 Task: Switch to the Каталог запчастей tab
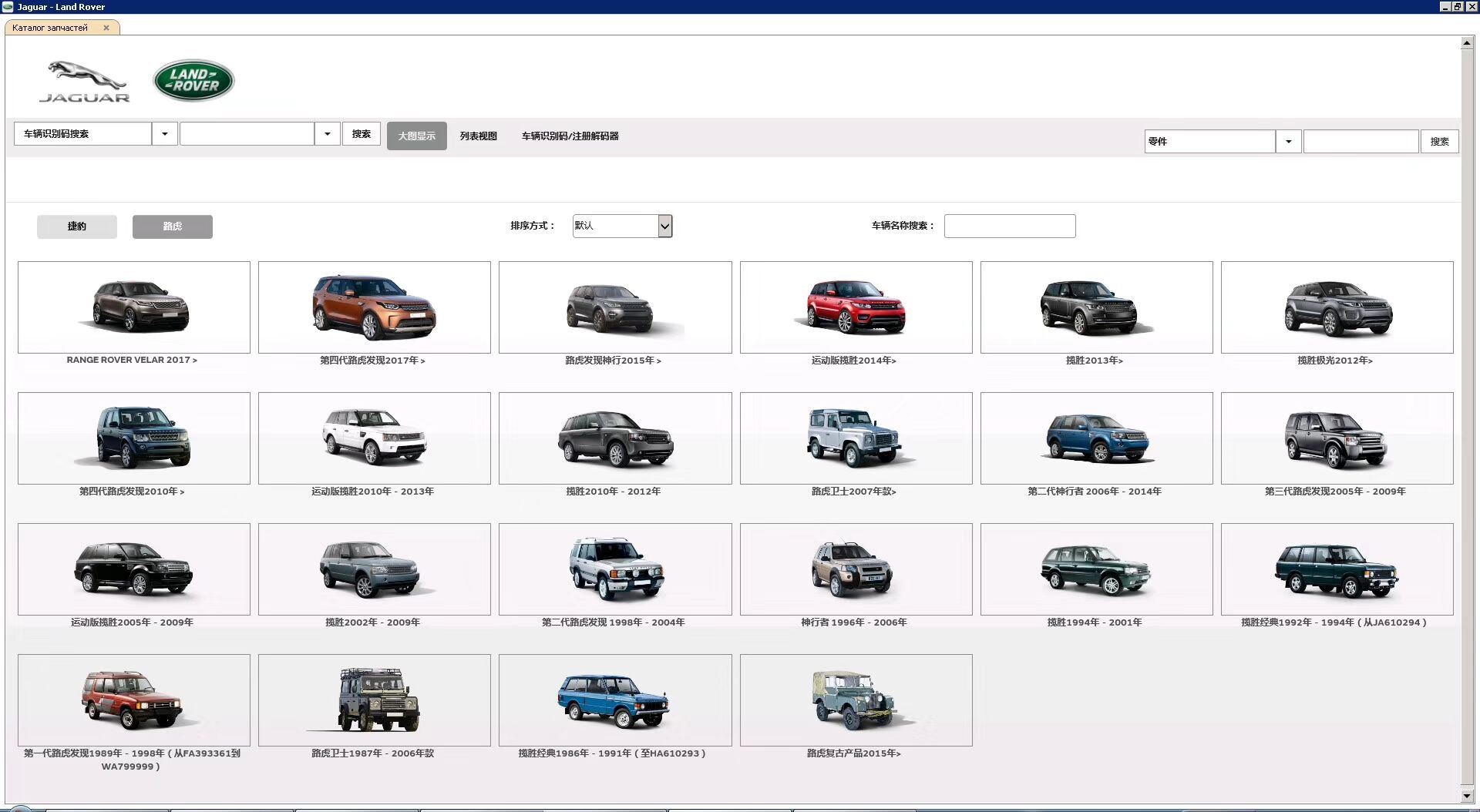50,28
